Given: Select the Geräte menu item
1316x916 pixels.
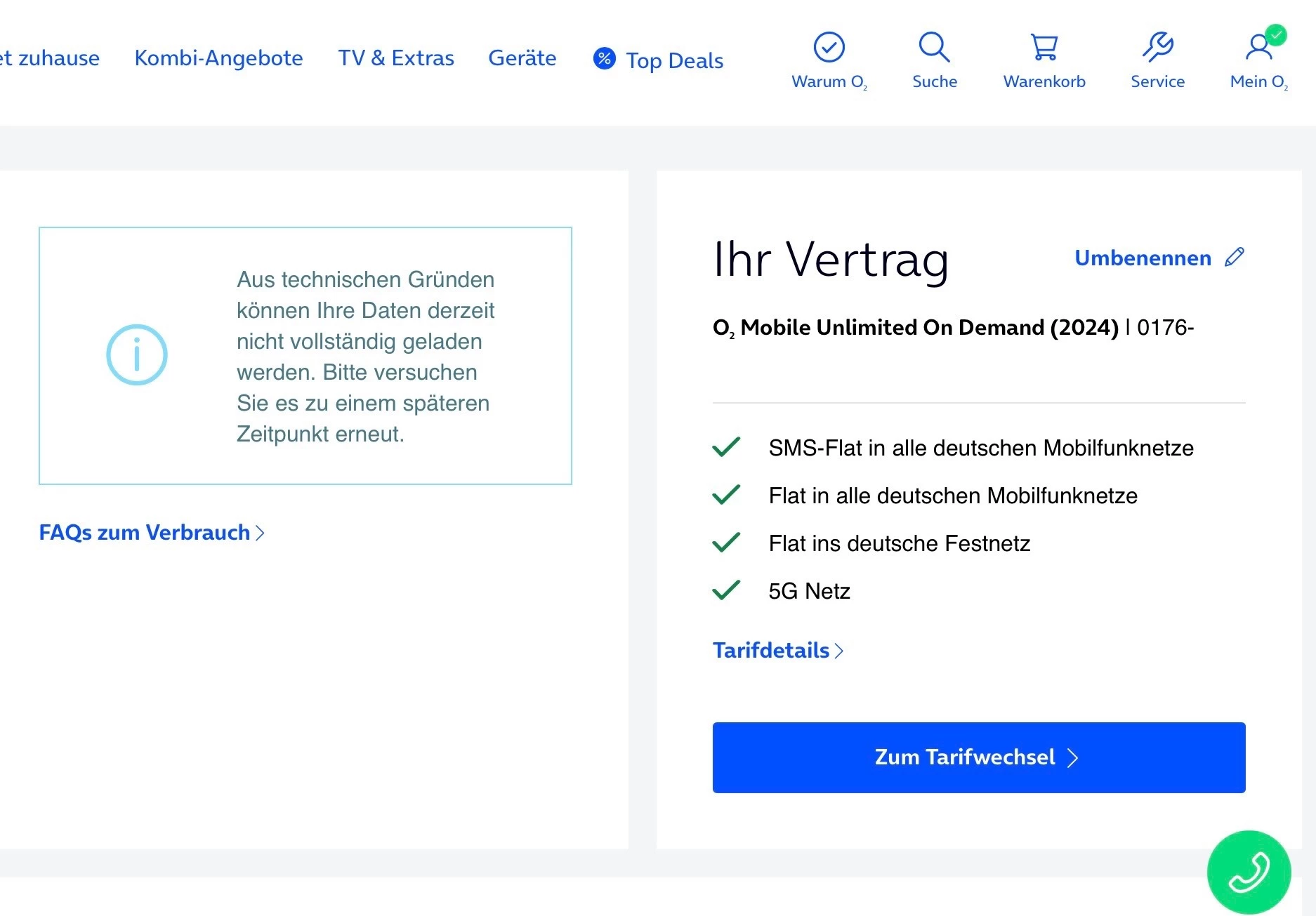Looking at the screenshot, I should click(x=522, y=58).
